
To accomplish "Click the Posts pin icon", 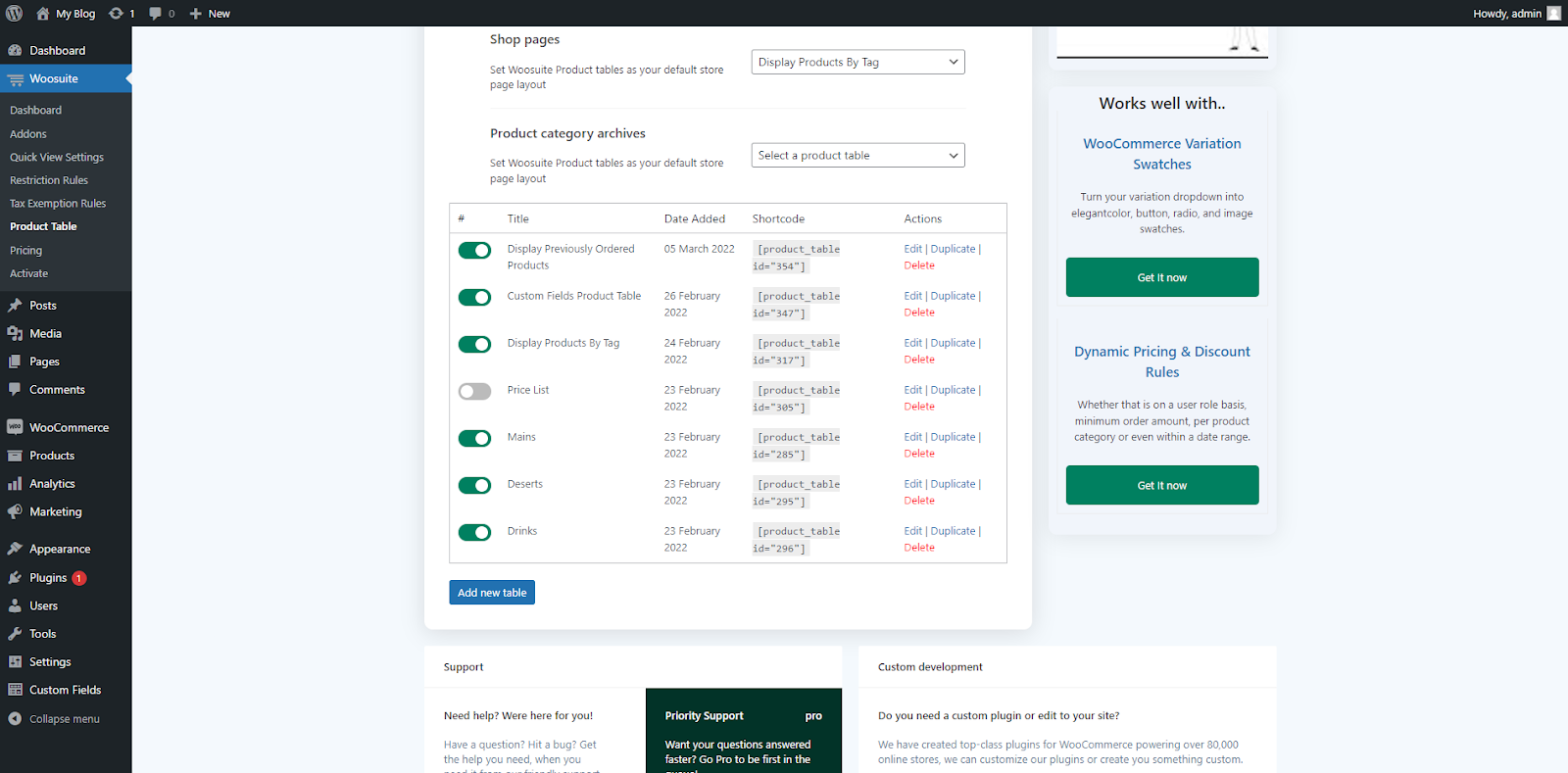I will [x=15, y=306].
